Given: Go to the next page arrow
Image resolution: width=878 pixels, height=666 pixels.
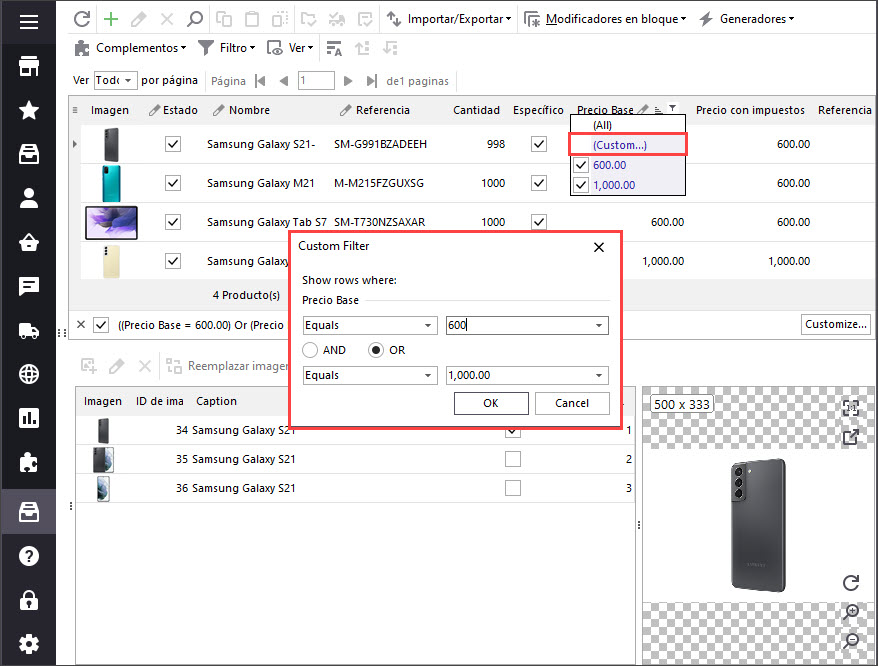Looking at the screenshot, I should [348, 81].
